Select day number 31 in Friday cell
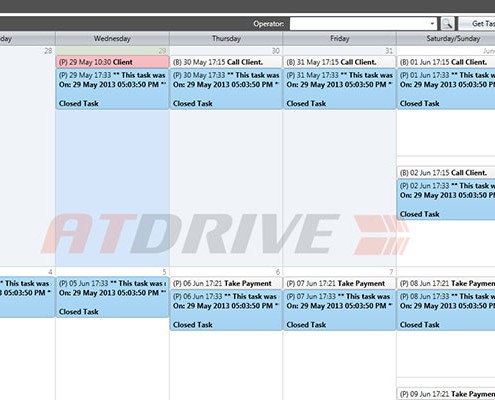495x400 pixels. click(389, 51)
